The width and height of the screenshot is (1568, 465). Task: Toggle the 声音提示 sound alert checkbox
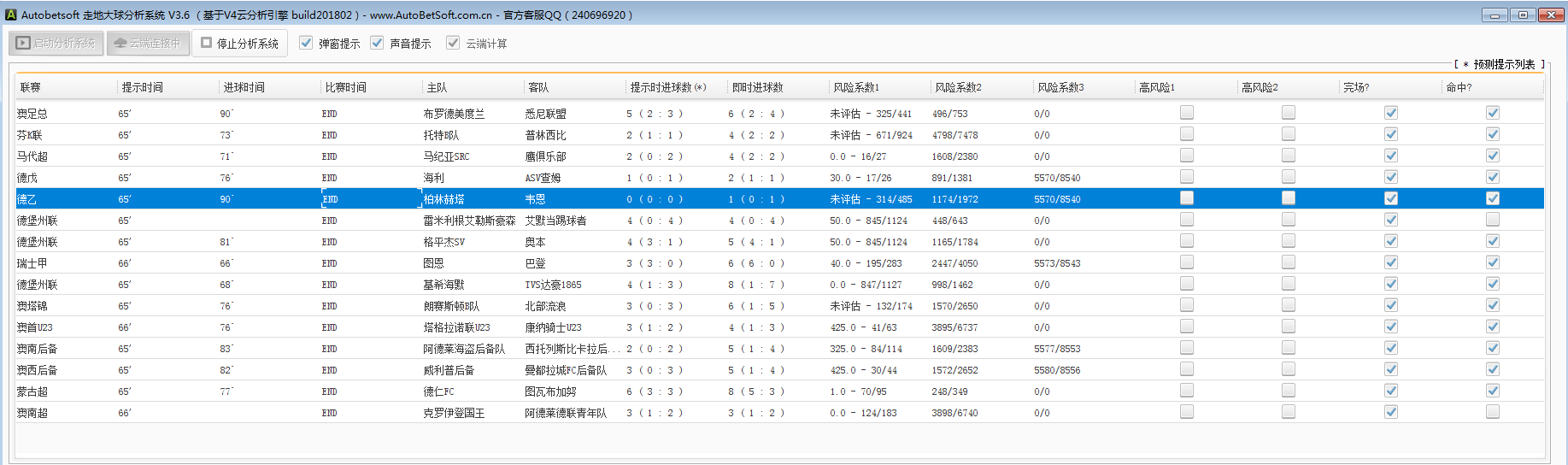coord(377,43)
